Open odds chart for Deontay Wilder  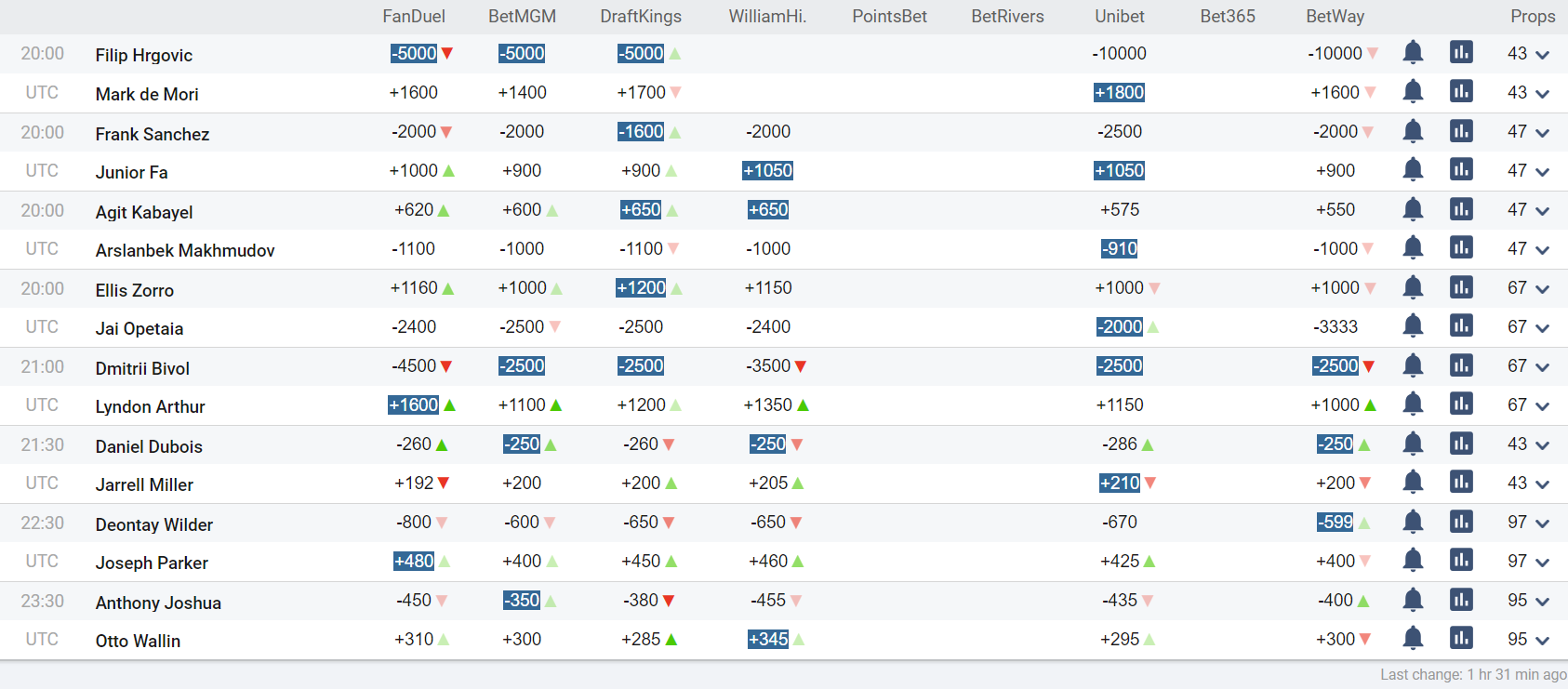pyautogui.click(x=1461, y=521)
